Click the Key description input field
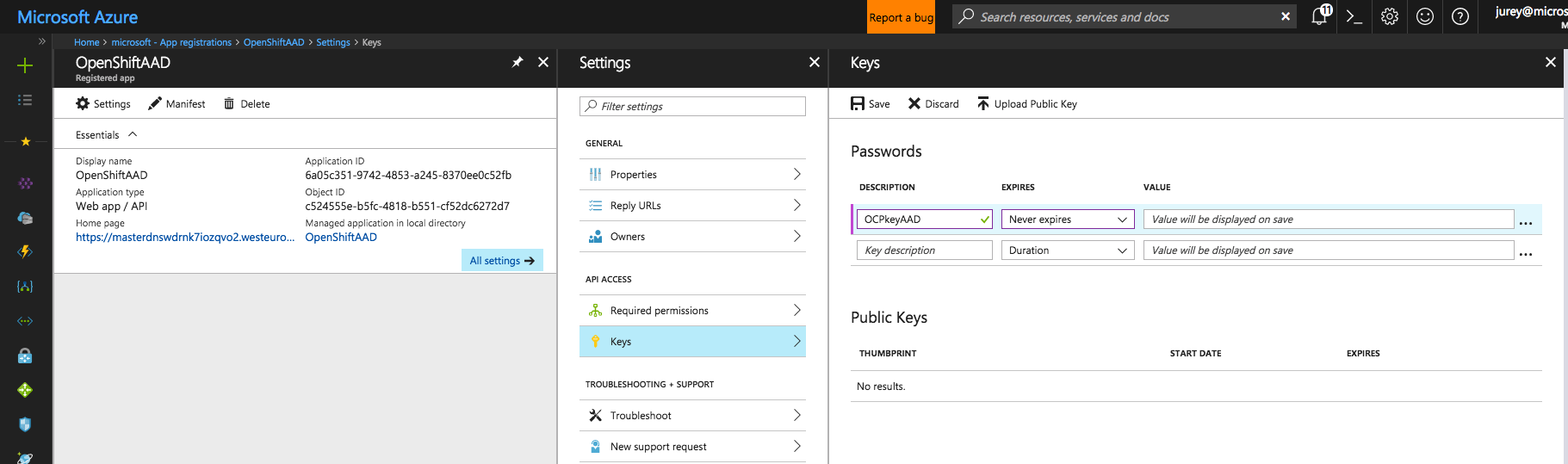 coord(924,251)
